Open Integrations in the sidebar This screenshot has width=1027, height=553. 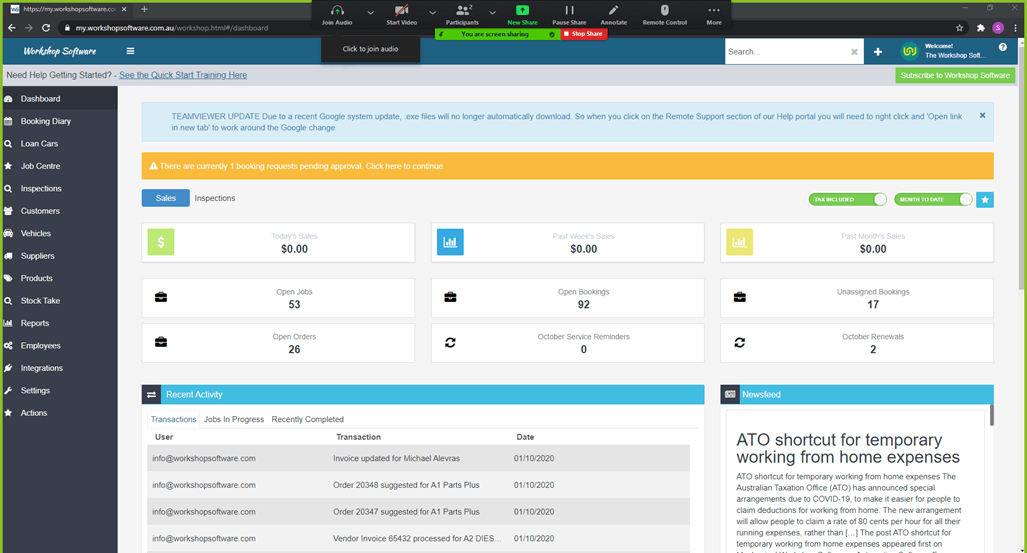pos(60,368)
